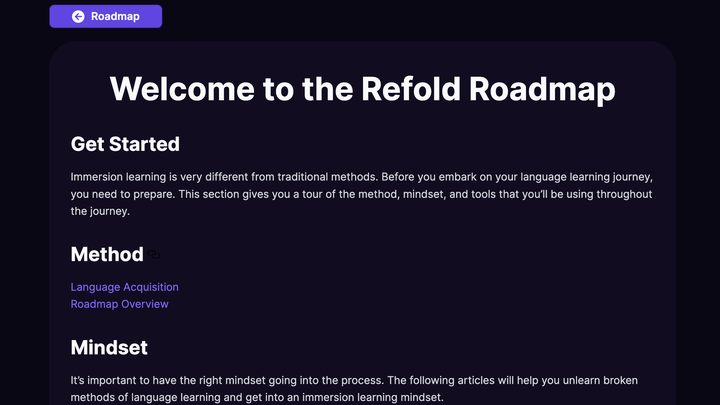Click the Method section heading
This screenshot has height=405, width=720.
click(107, 254)
